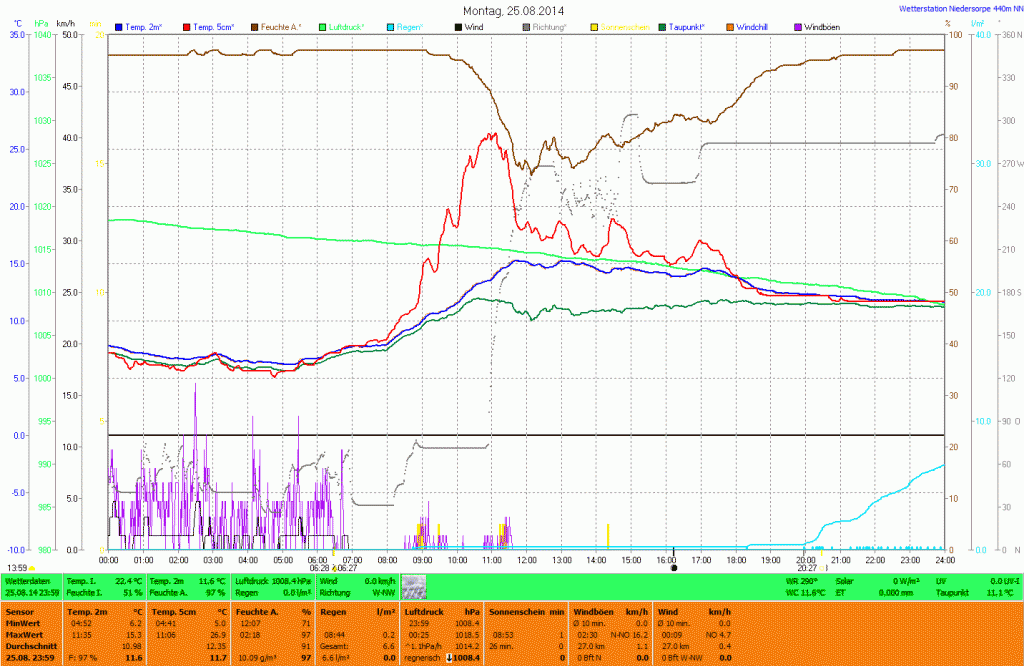The width and height of the screenshot is (1024, 666).
Task: Click the black Wind legend marker
Action: click(458, 26)
